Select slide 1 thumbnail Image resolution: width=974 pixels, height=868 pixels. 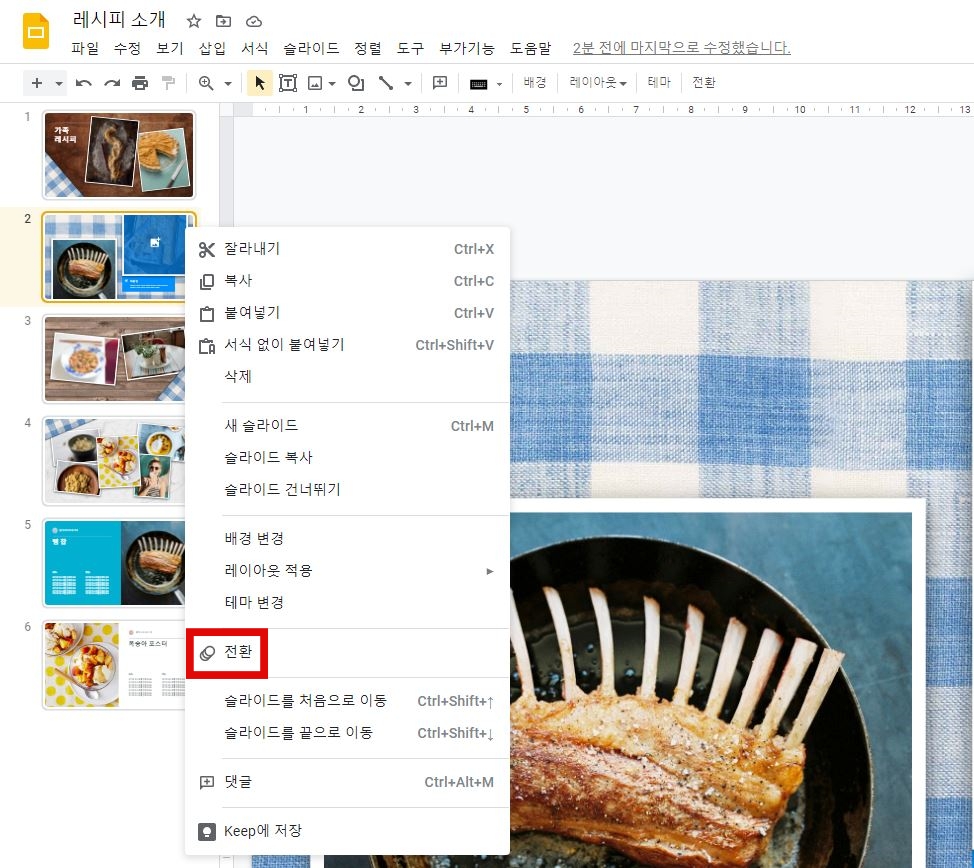coord(119,155)
